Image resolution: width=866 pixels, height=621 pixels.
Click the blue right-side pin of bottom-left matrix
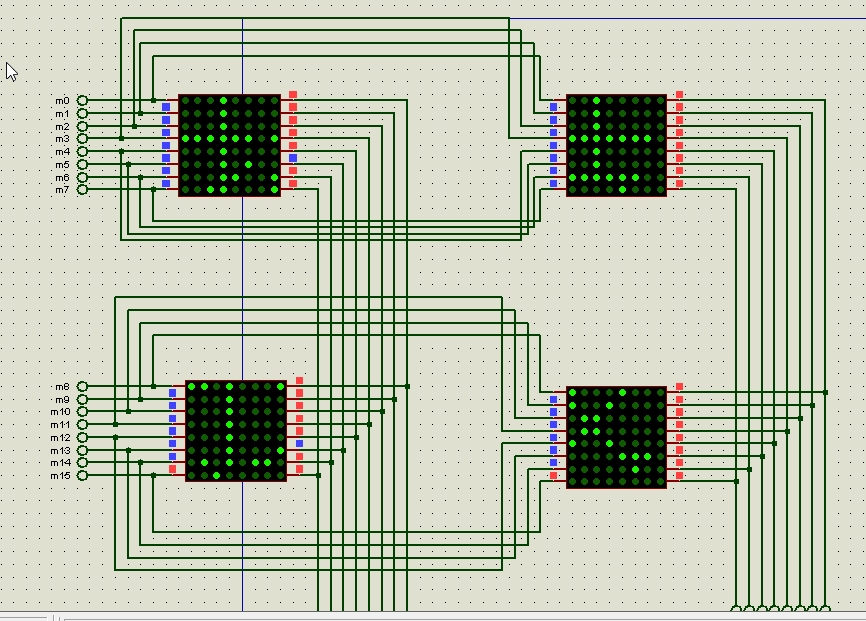tap(299, 443)
